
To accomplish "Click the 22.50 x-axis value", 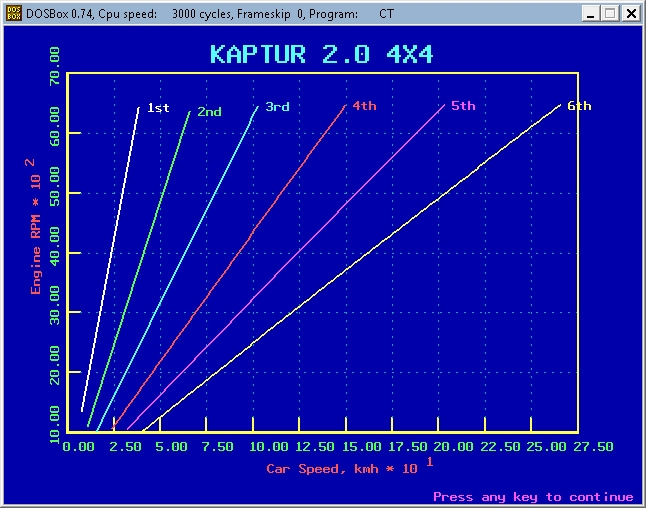I will click(x=500, y=447).
